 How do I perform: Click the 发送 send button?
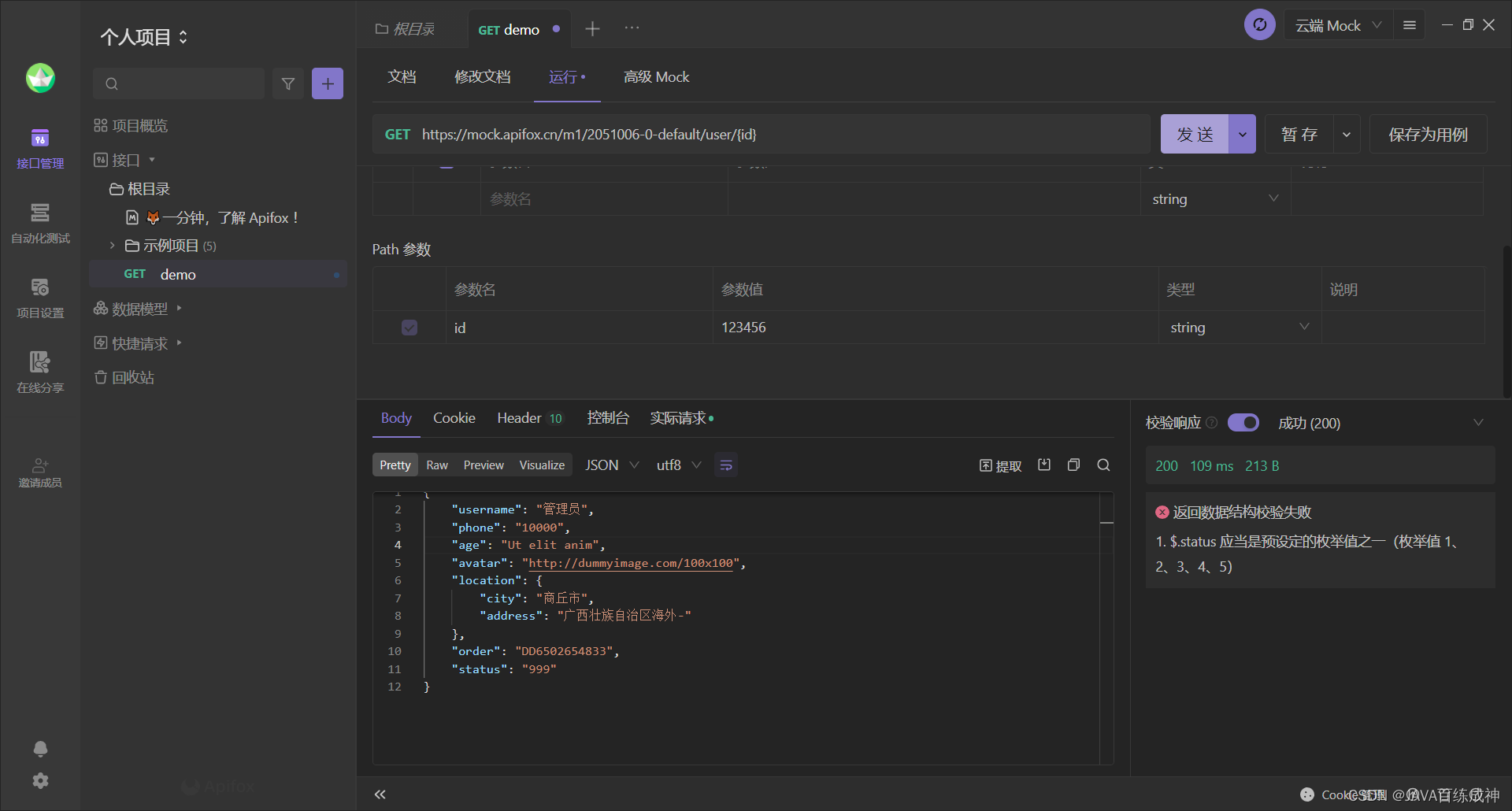tap(1195, 134)
